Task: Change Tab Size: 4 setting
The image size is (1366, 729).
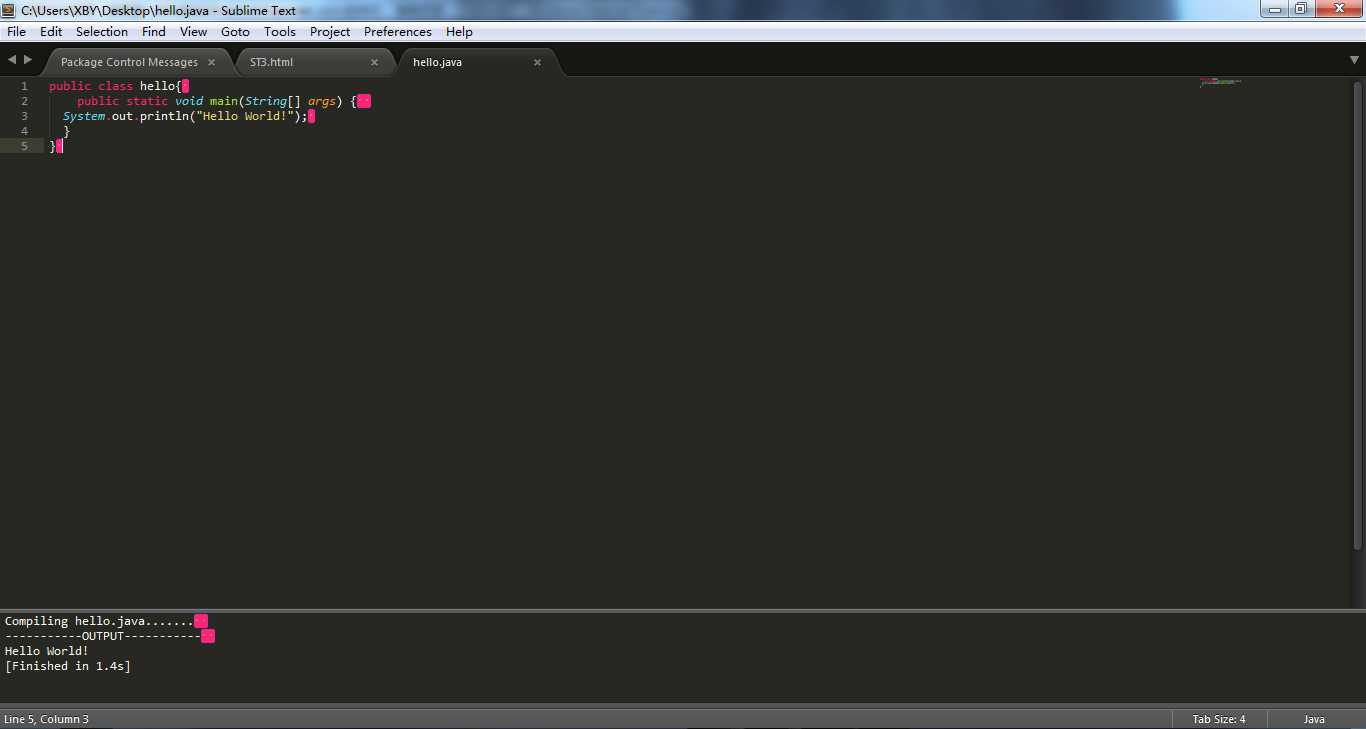Action: coord(1219,719)
